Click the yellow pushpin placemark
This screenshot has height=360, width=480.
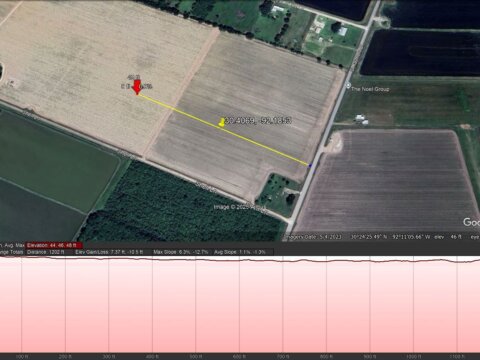pyautogui.click(x=221, y=122)
